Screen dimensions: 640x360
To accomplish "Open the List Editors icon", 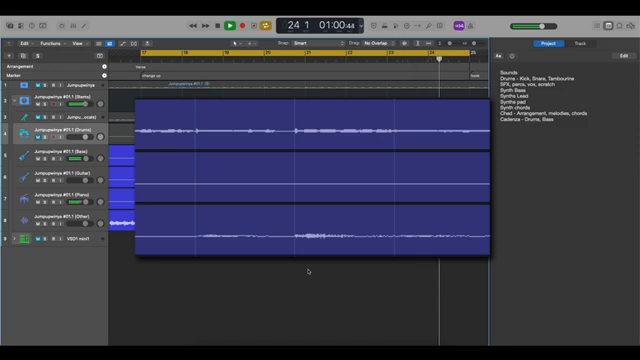I will (x=597, y=26).
